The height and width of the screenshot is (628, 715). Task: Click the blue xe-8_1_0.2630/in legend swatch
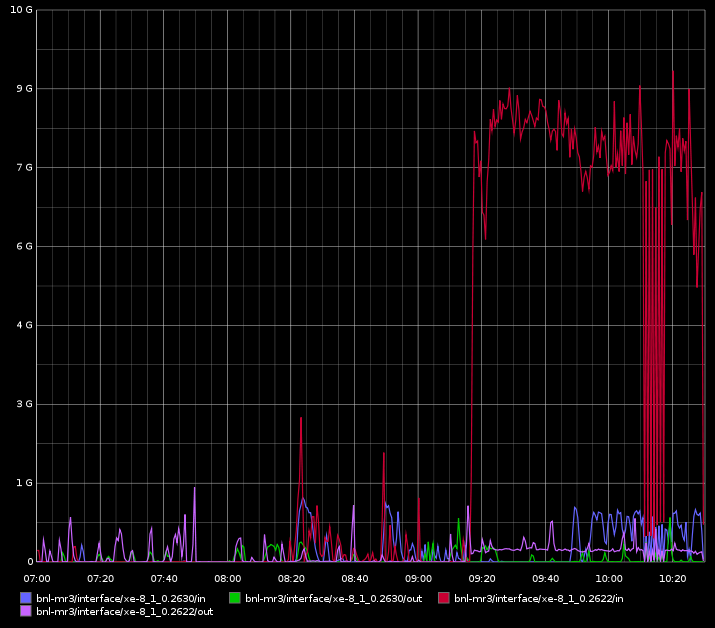point(25,598)
